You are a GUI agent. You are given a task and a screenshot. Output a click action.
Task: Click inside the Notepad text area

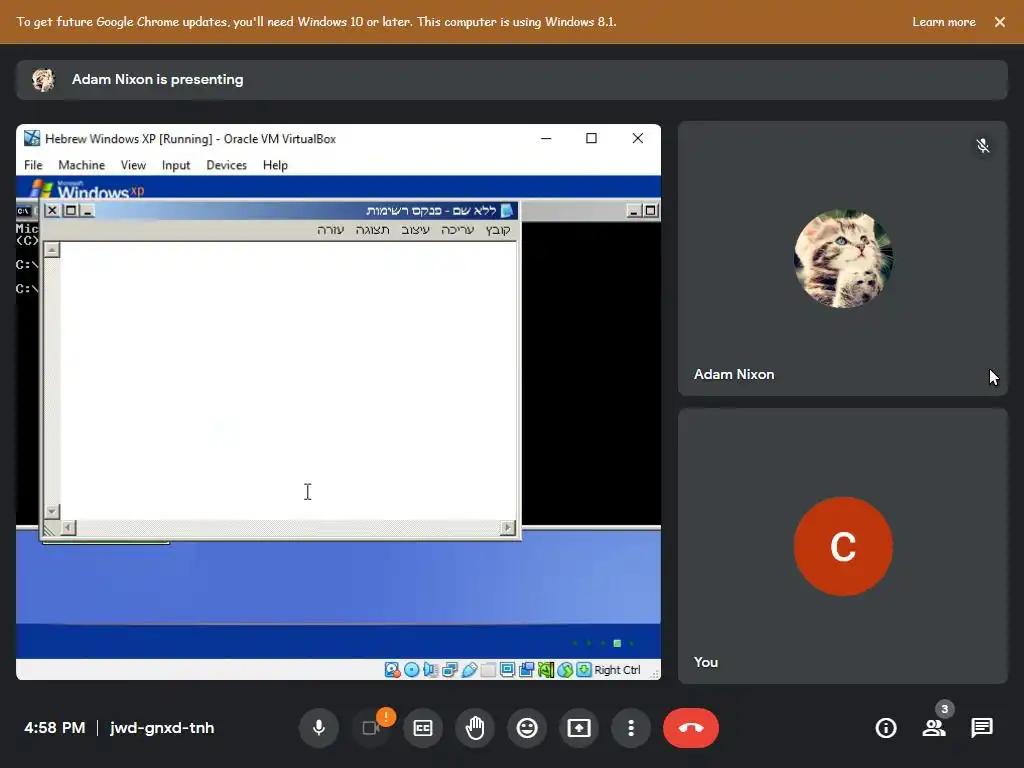click(x=287, y=379)
